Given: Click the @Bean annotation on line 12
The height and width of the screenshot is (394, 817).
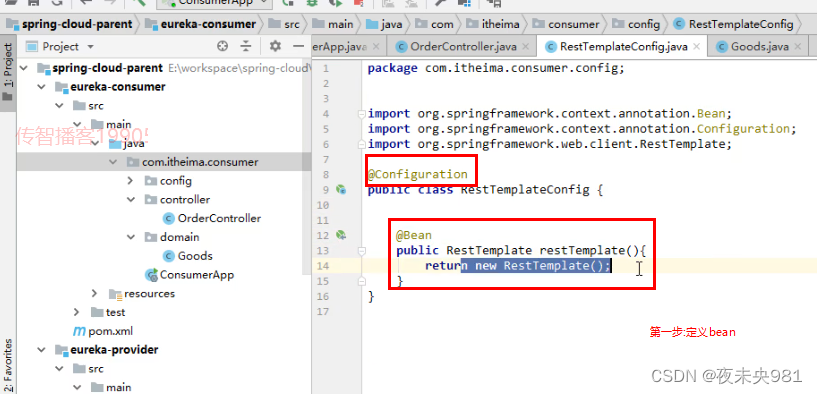Looking at the screenshot, I should pyautogui.click(x=414, y=235).
